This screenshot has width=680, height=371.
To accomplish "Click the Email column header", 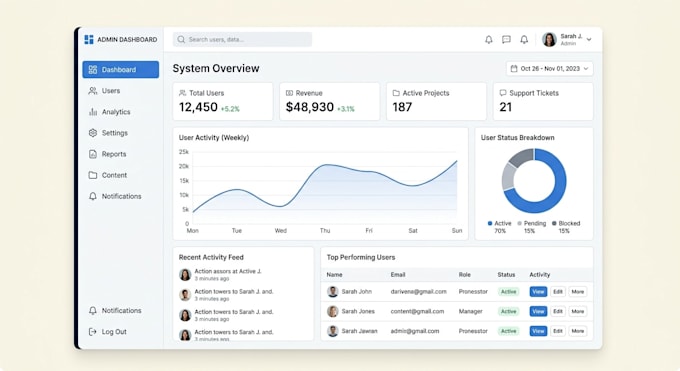I will (398, 275).
